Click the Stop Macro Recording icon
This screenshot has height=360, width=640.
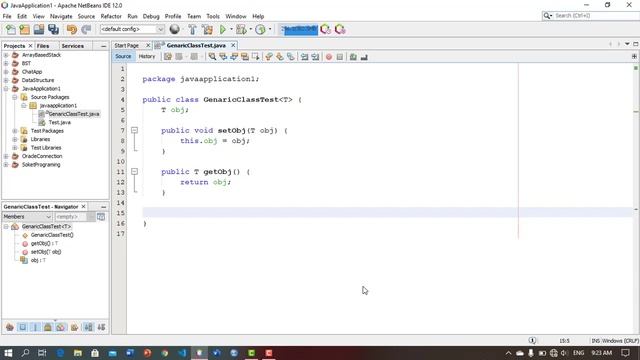coord(340,57)
